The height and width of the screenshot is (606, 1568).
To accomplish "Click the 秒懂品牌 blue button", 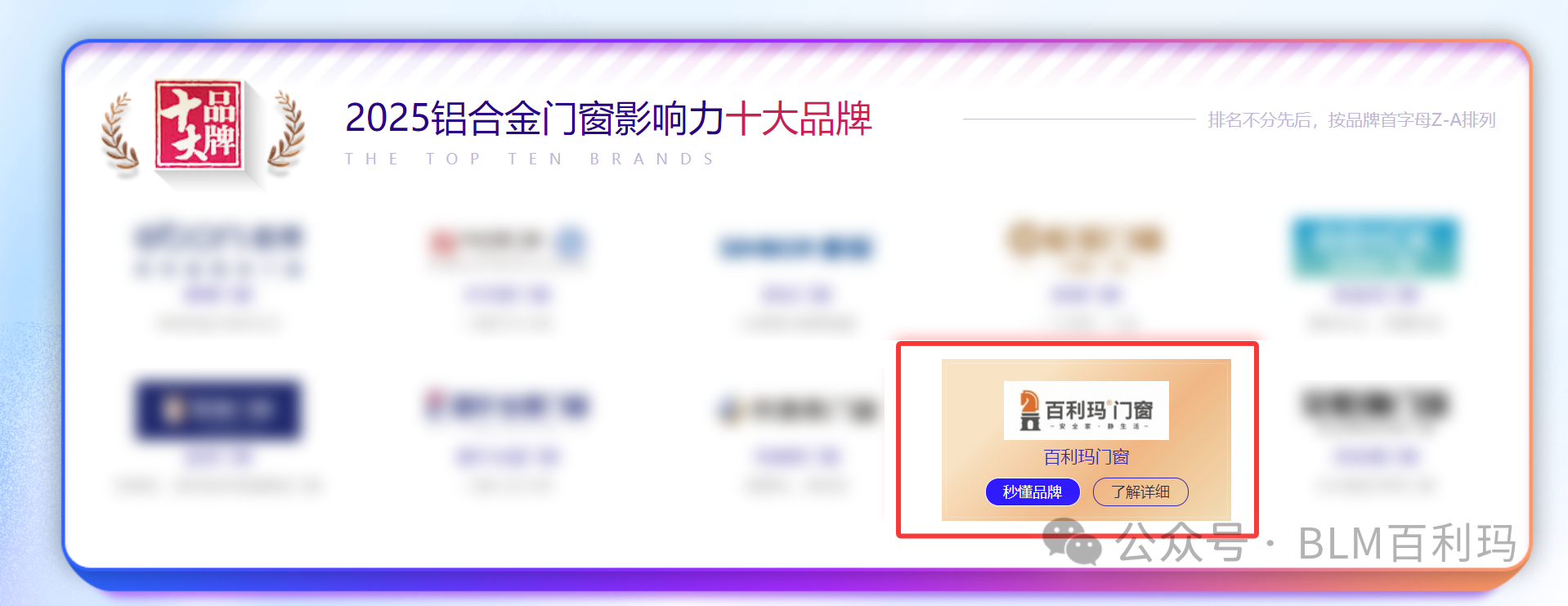I will (x=1033, y=492).
